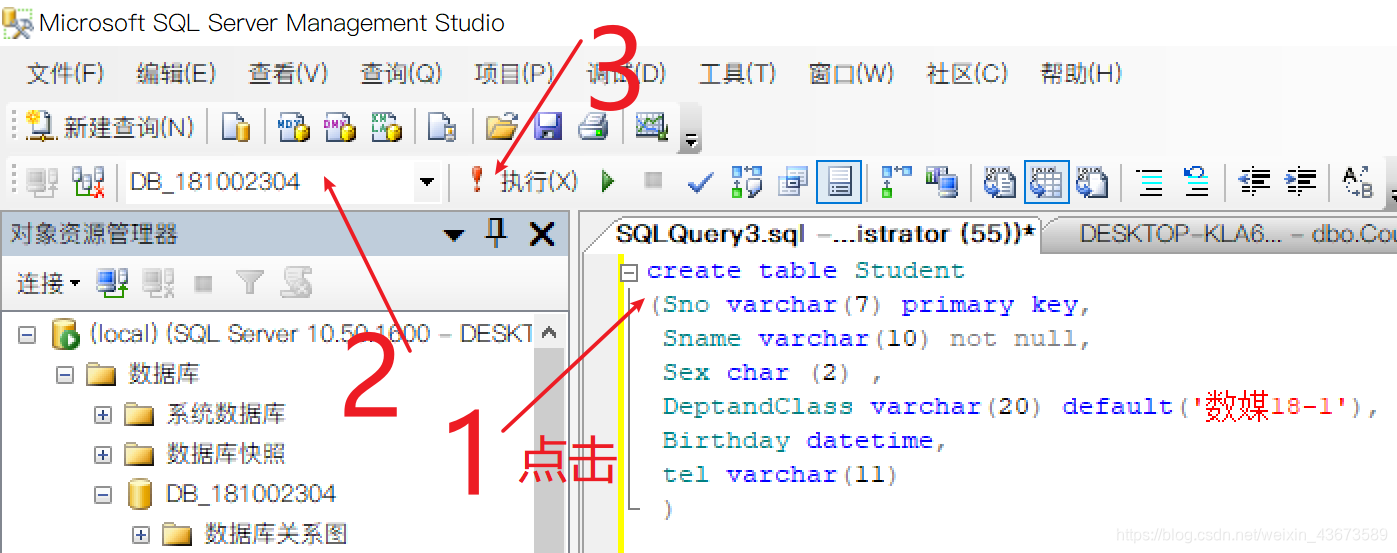
Task: Decrease indent of the selected lines
Action: click(x=1254, y=182)
